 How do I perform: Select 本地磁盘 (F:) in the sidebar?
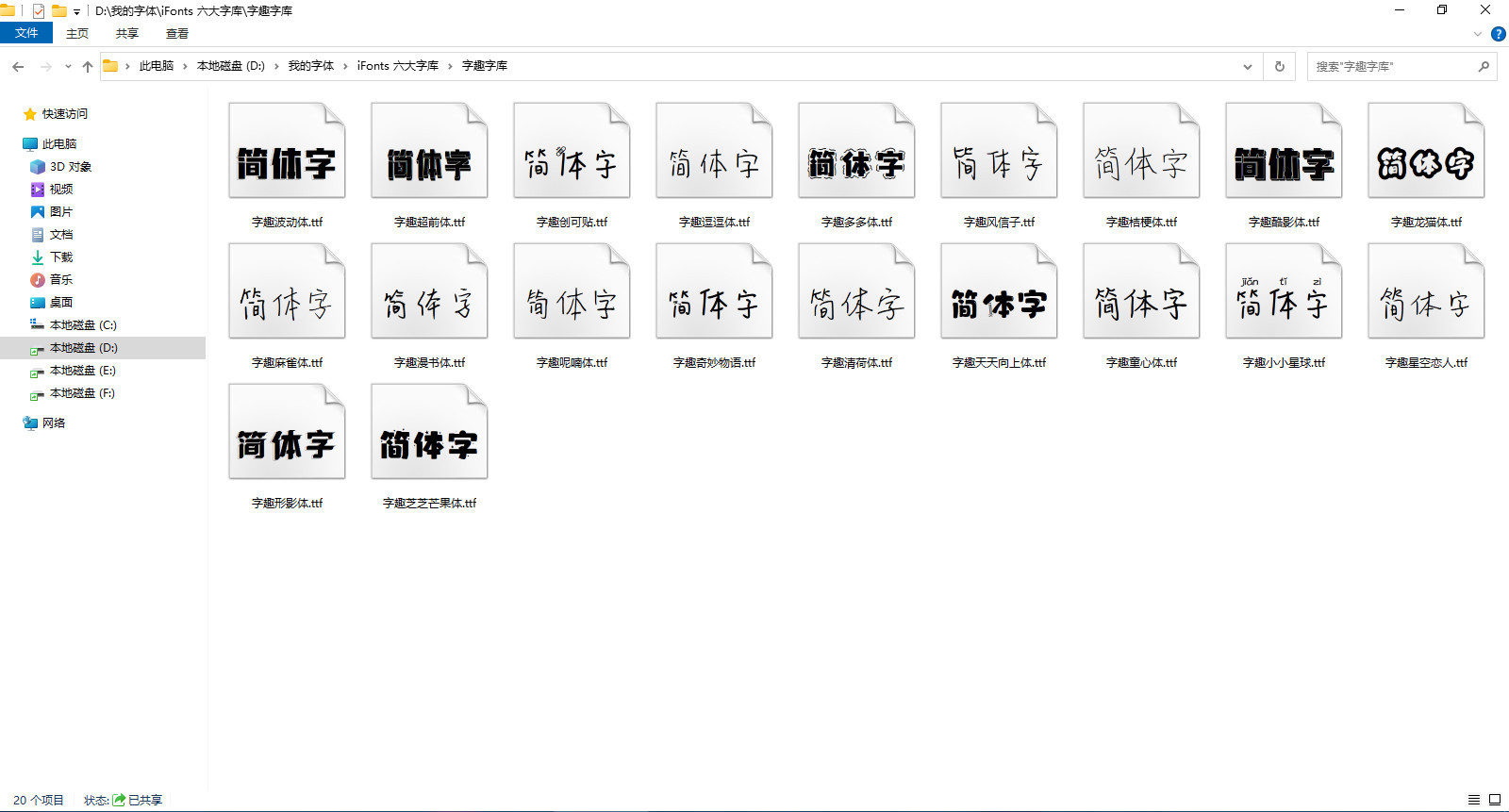[x=83, y=393]
